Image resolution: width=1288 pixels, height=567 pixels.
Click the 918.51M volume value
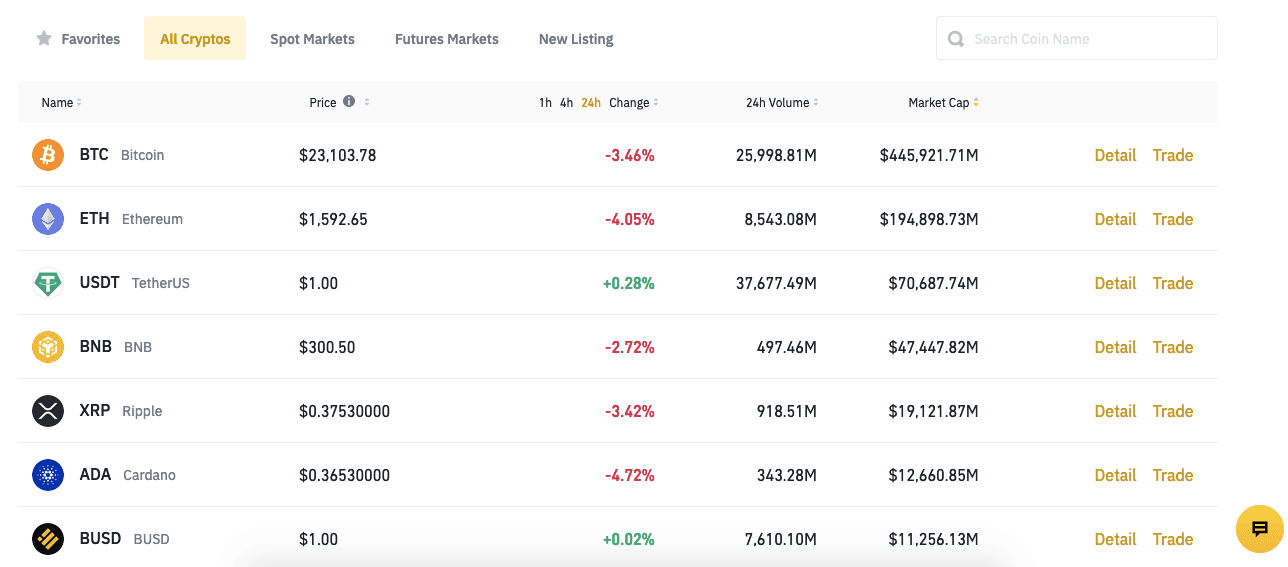[787, 411]
